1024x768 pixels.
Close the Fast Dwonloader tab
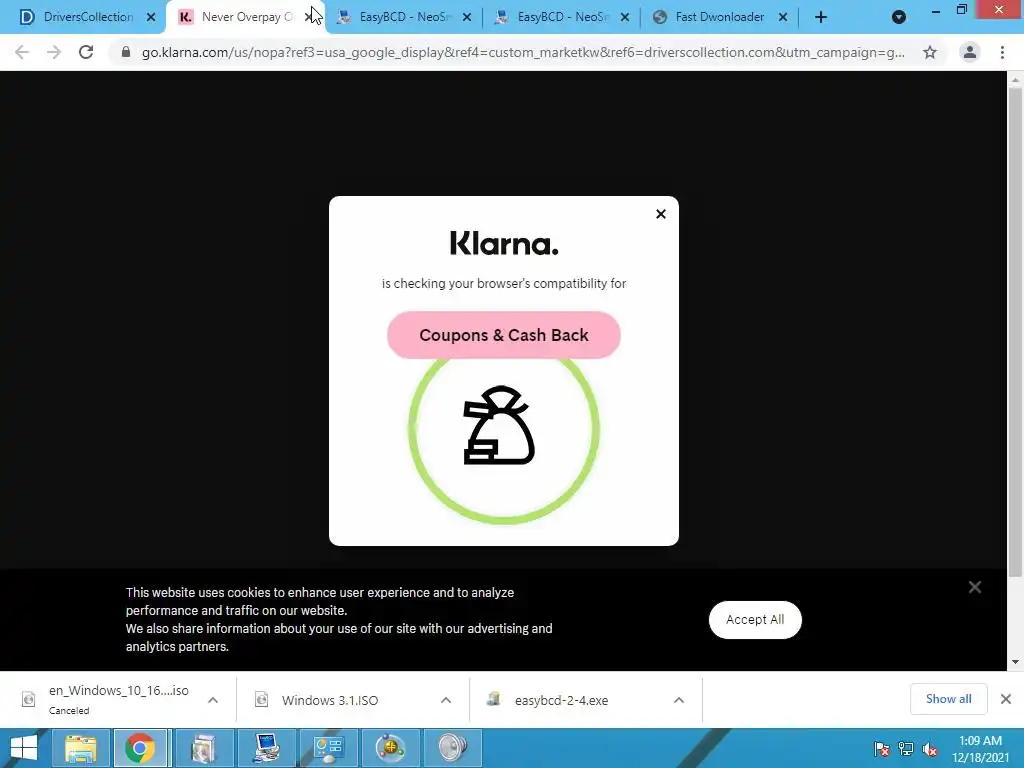(x=783, y=18)
